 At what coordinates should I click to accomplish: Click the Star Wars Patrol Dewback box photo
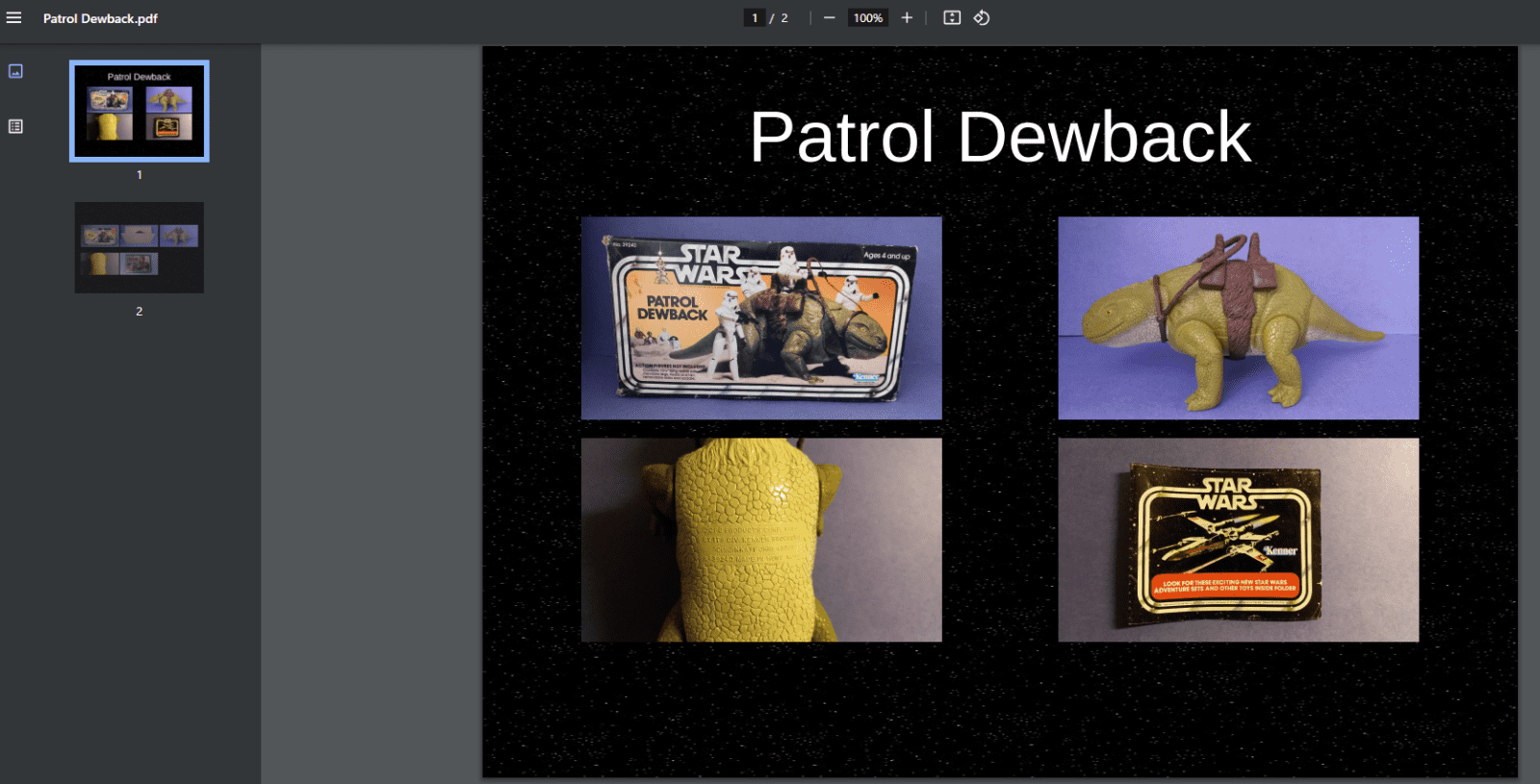(761, 317)
